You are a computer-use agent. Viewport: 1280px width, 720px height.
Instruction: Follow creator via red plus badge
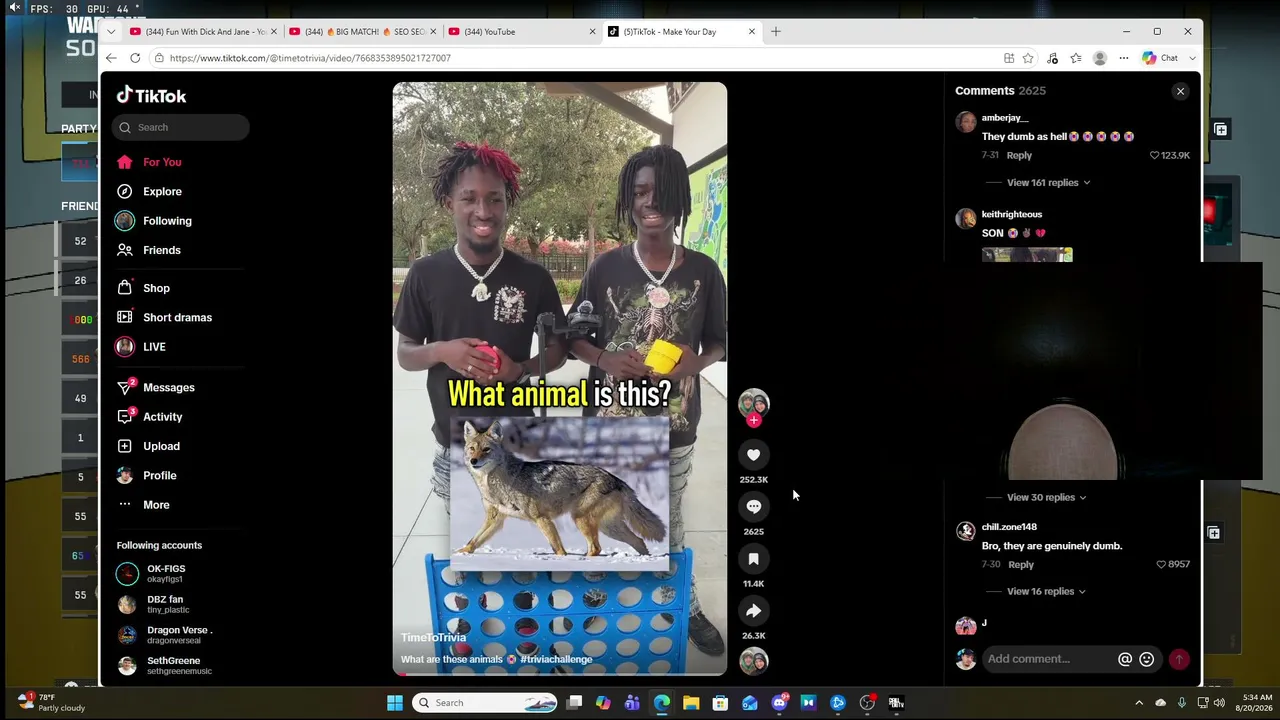754,420
